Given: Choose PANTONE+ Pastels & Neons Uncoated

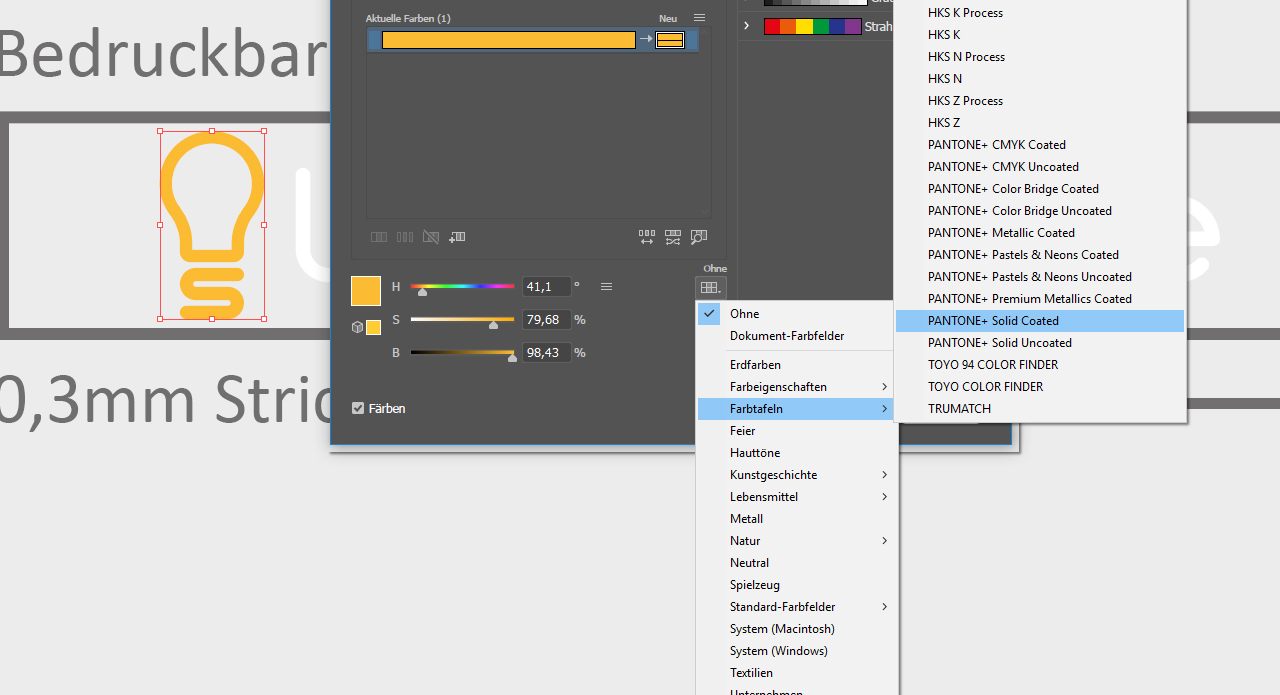Looking at the screenshot, I should pyautogui.click(x=1040, y=277).
